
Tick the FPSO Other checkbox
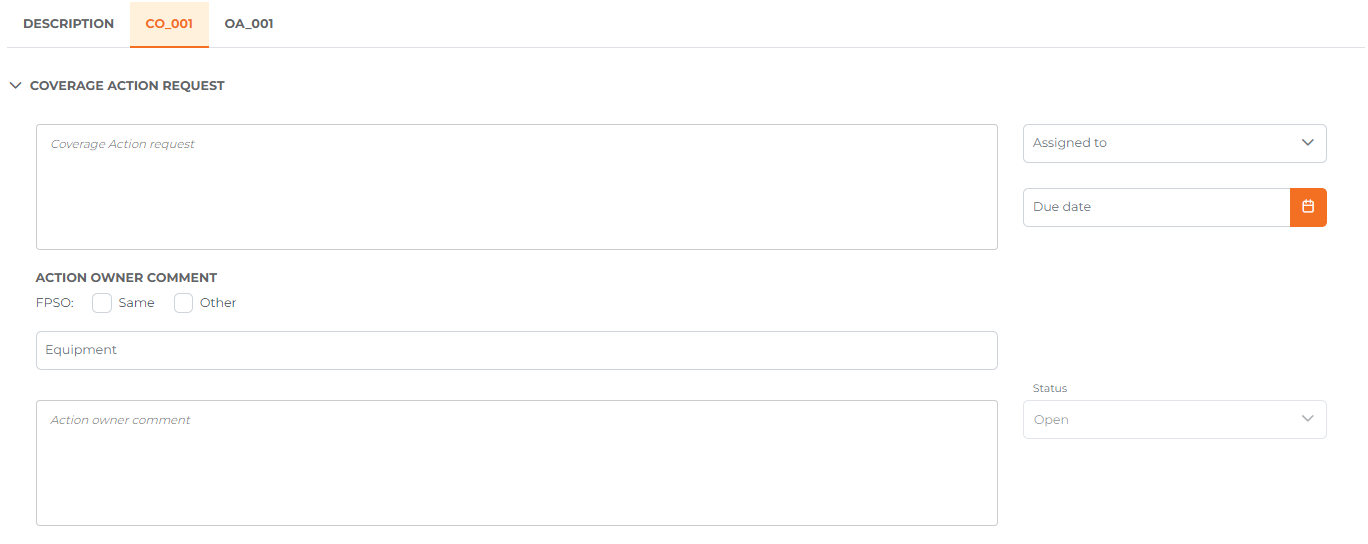(x=184, y=303)
